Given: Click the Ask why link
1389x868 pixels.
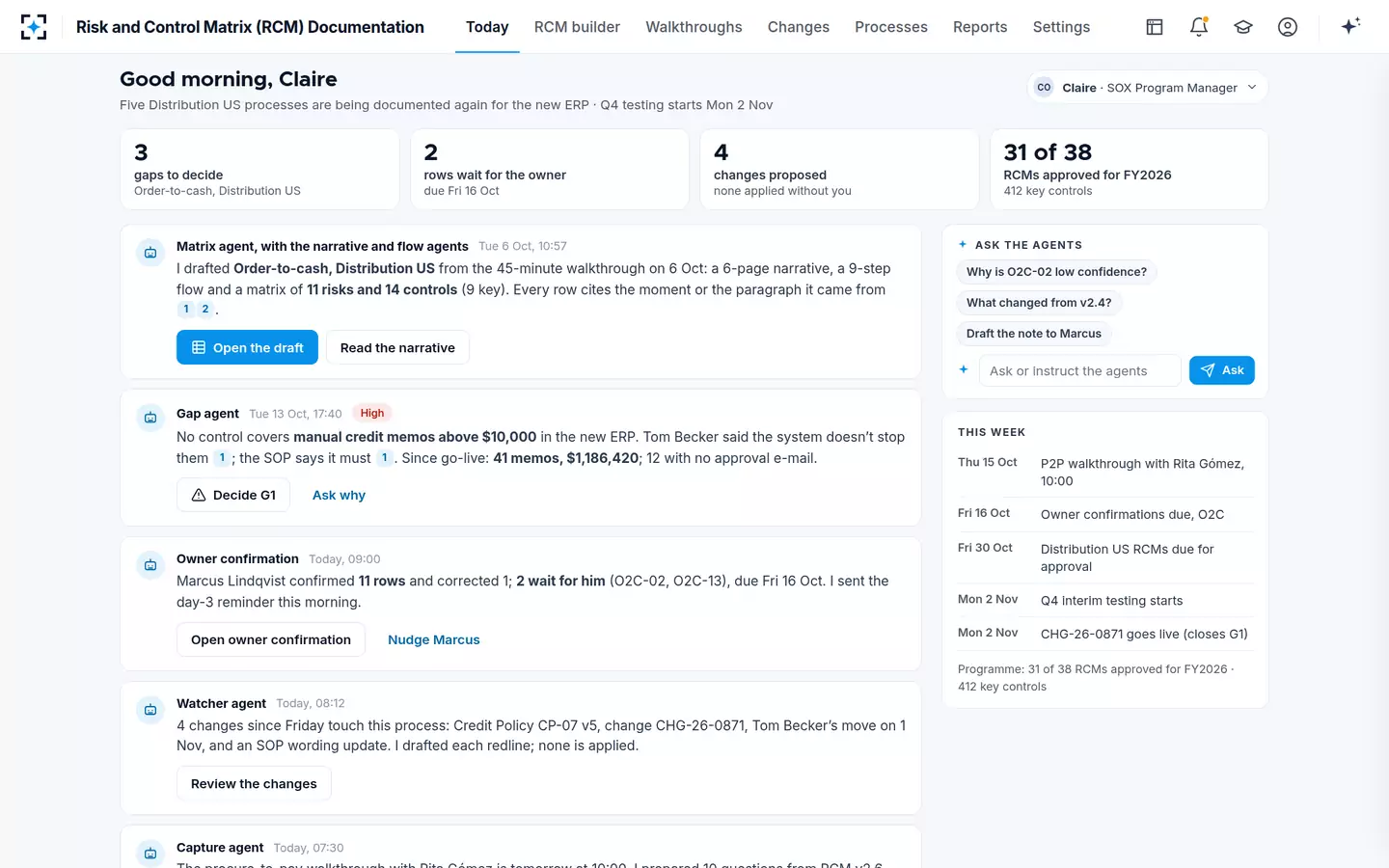Looking at the screenshot, I should 339,495.
